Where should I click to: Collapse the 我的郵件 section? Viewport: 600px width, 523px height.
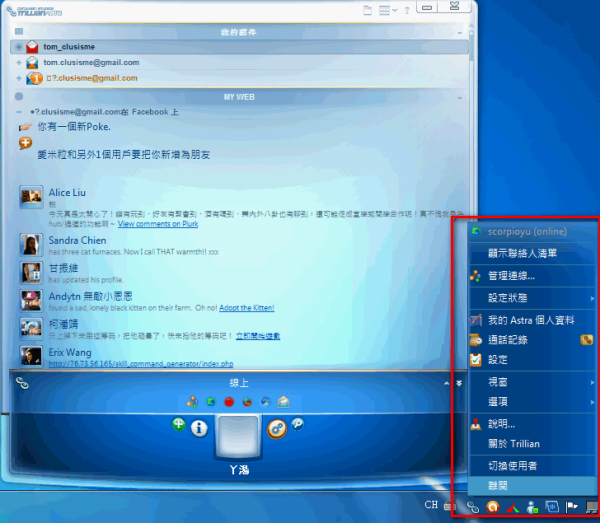[x=459, y=33]
